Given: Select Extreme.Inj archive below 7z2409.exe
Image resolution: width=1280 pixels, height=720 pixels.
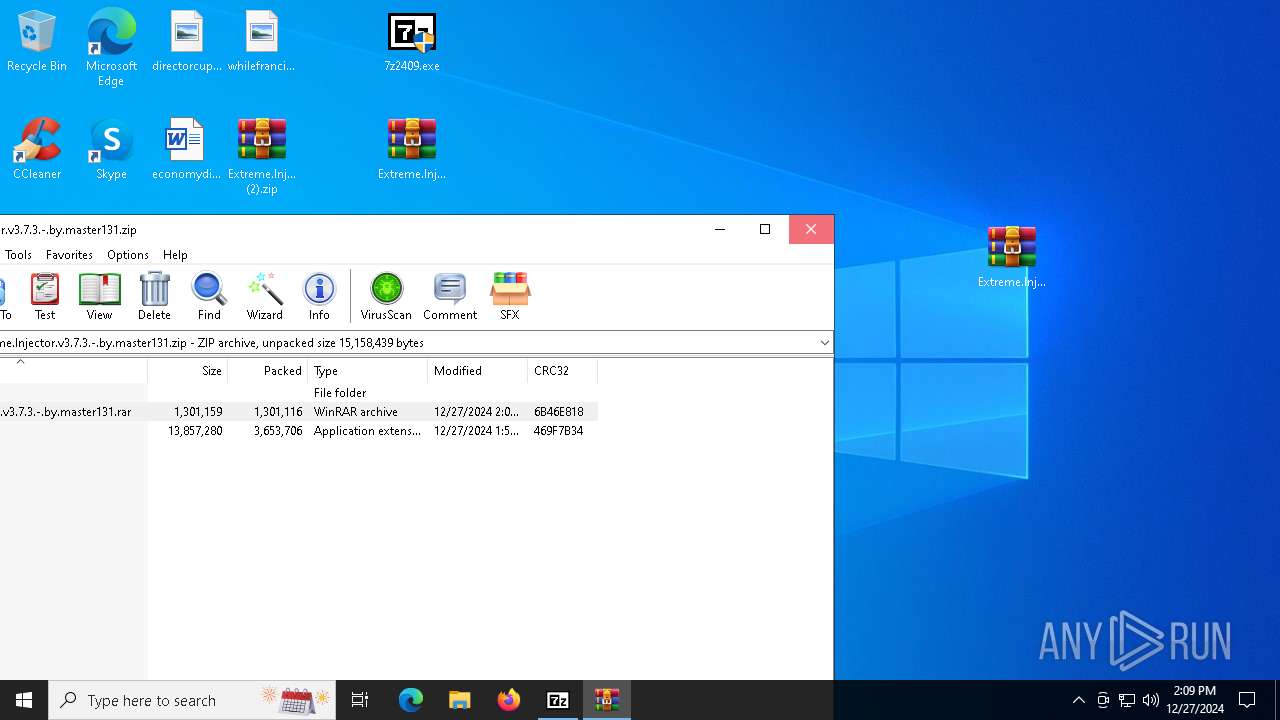Looking at the screenshot, I should coord(412,149).
